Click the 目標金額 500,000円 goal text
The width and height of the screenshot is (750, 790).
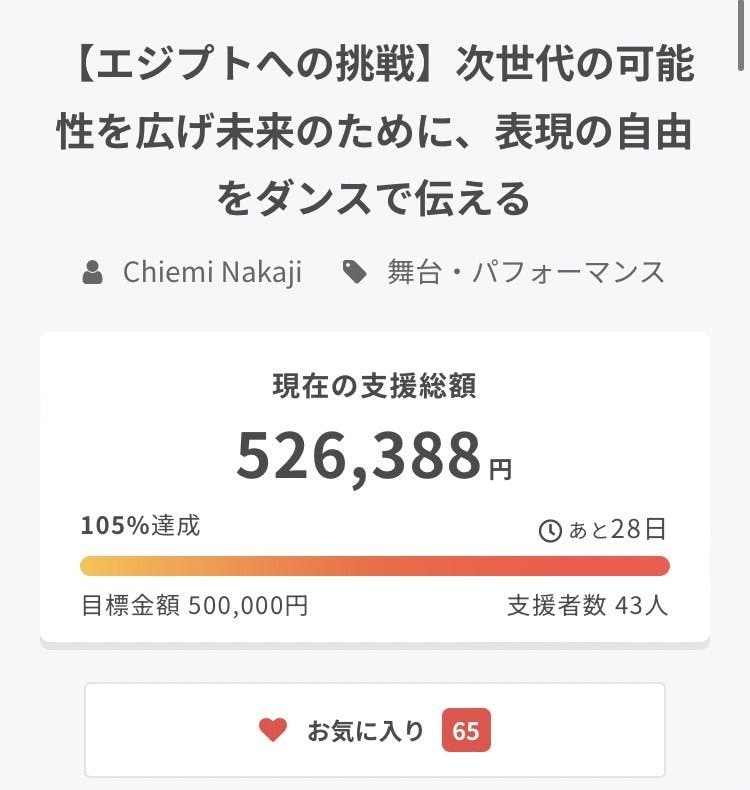point(194,605)
